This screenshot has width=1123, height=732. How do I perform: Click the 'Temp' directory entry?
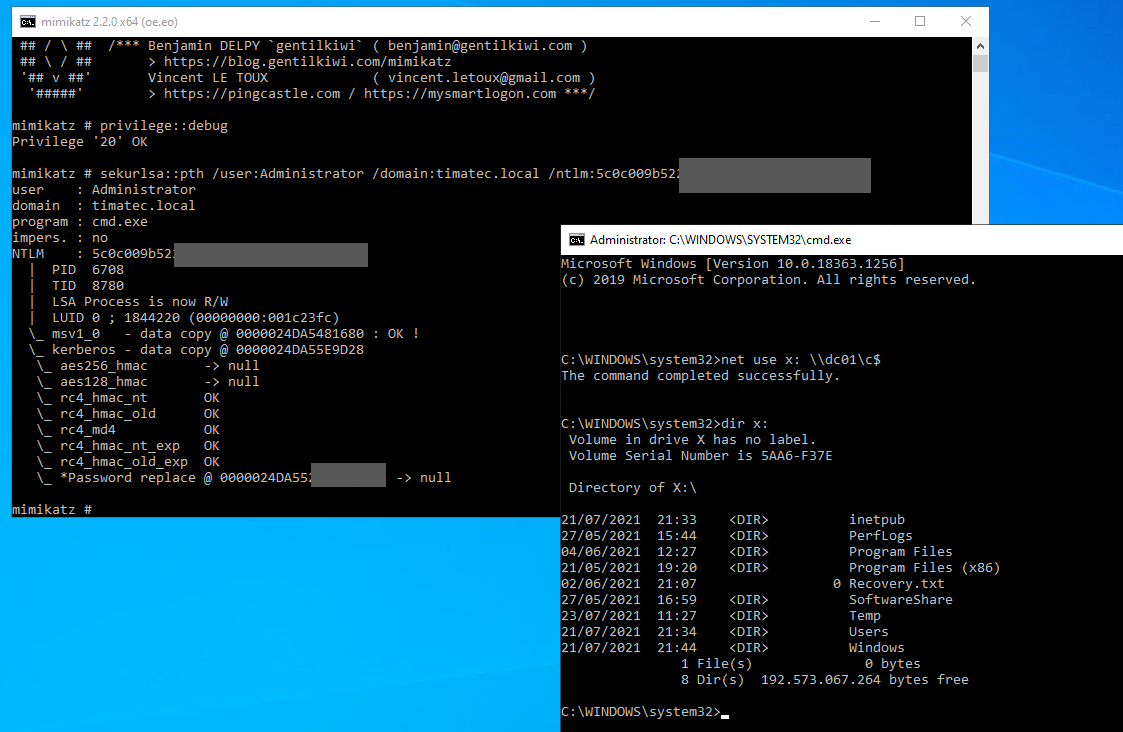[x=864, y=616]
